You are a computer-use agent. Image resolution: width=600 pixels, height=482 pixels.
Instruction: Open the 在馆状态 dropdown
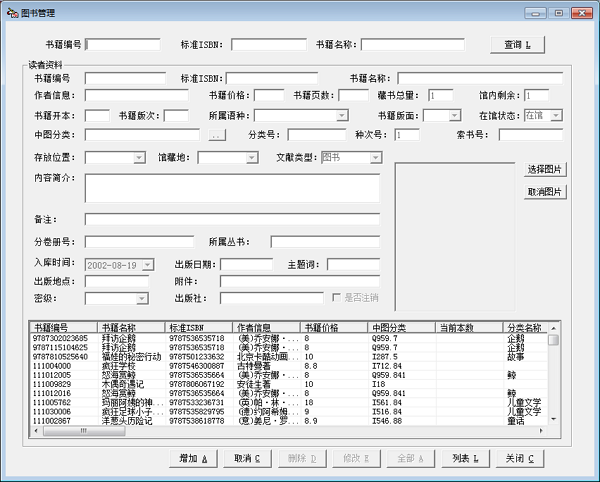(556, 116)
